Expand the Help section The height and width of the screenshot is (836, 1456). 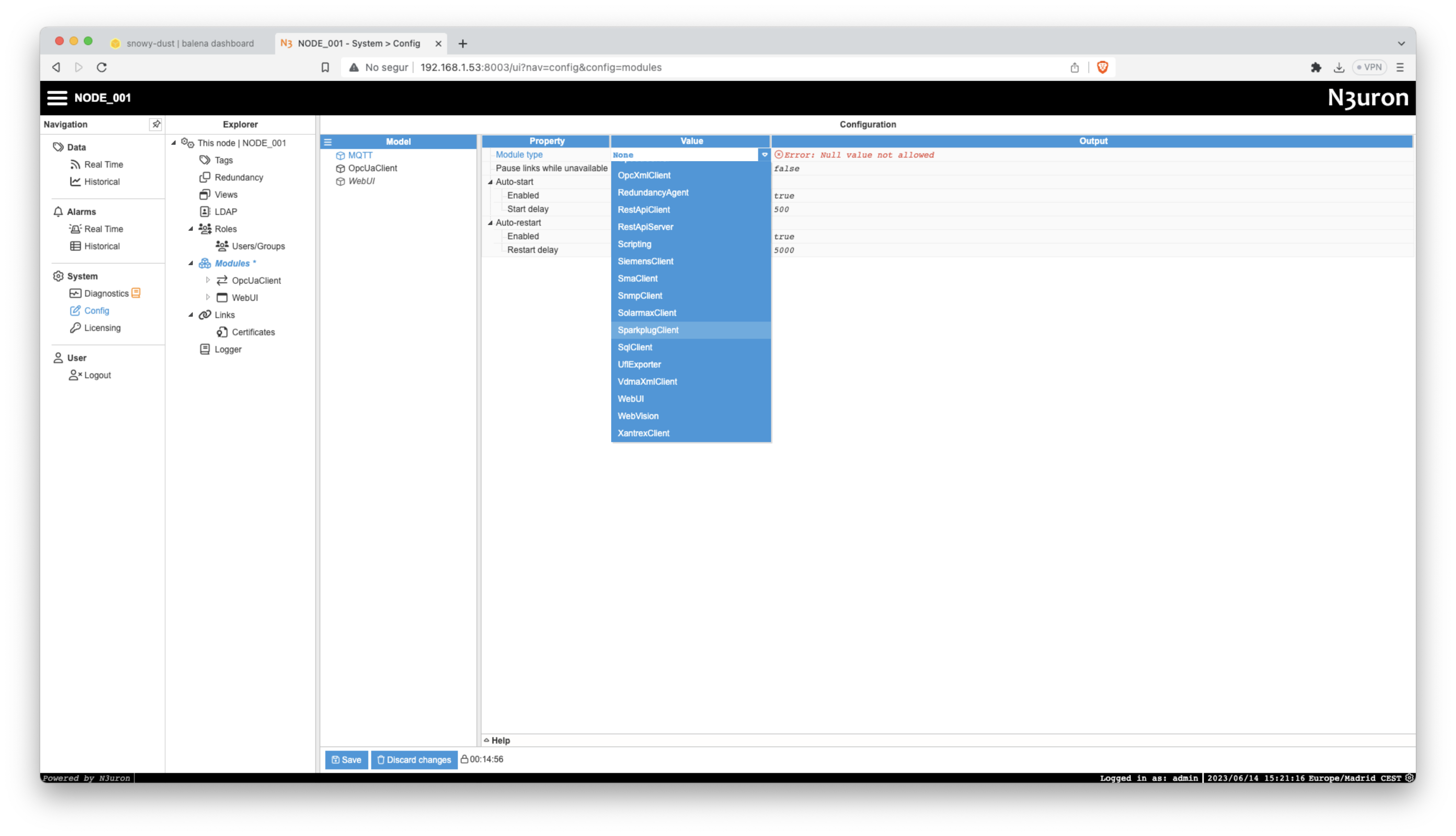pos(497,740)
